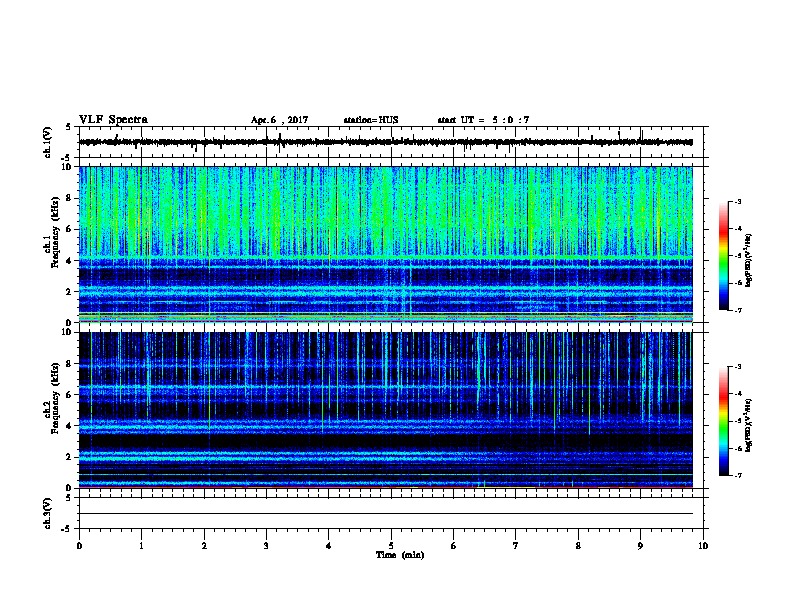Click the lower colorbar next to ch.2

pos(724,421)
